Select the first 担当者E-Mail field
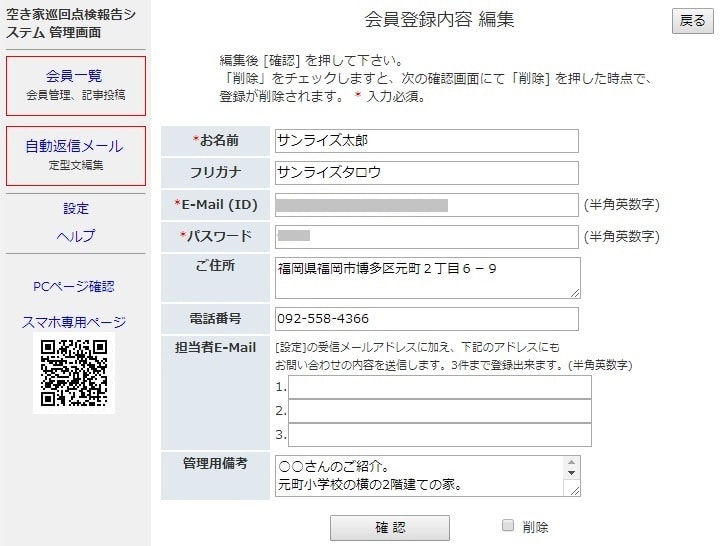The width and height of the screenshot is (726, 546). 439,387
